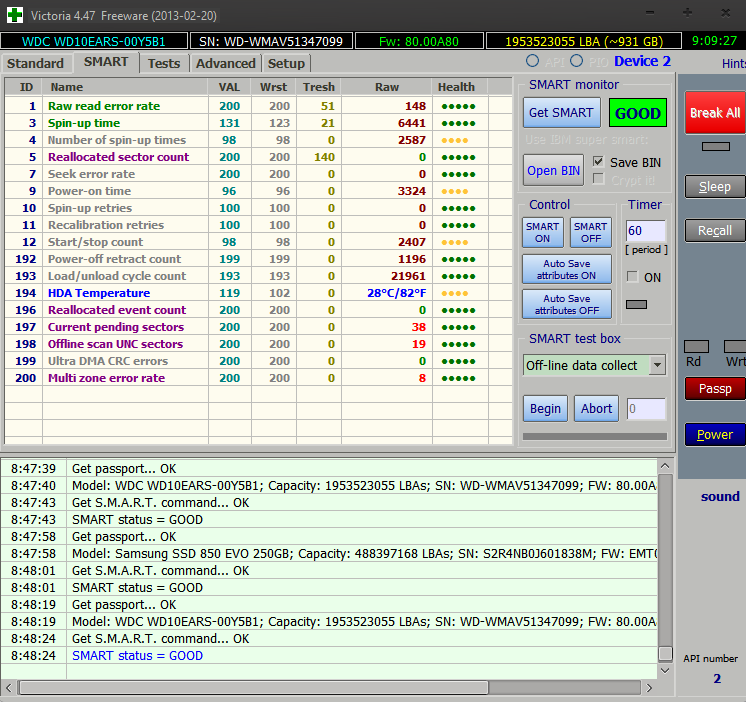746x702 pixels.
Task: Click Auto Save attributes OFF
Action: 567,304
